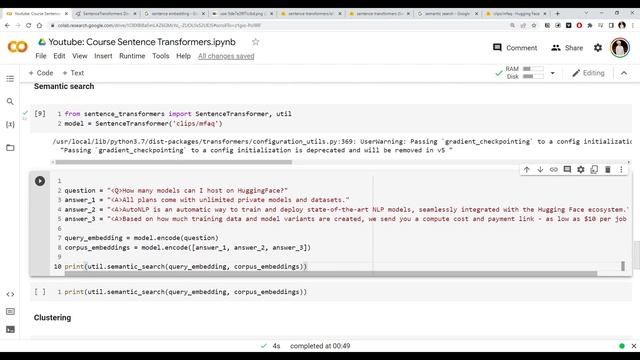Open the user account avatar

[620, 47]
